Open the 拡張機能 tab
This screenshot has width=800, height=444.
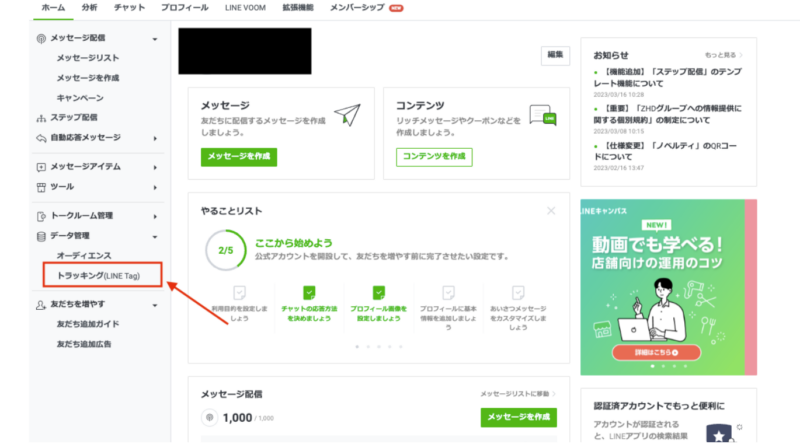298,8
